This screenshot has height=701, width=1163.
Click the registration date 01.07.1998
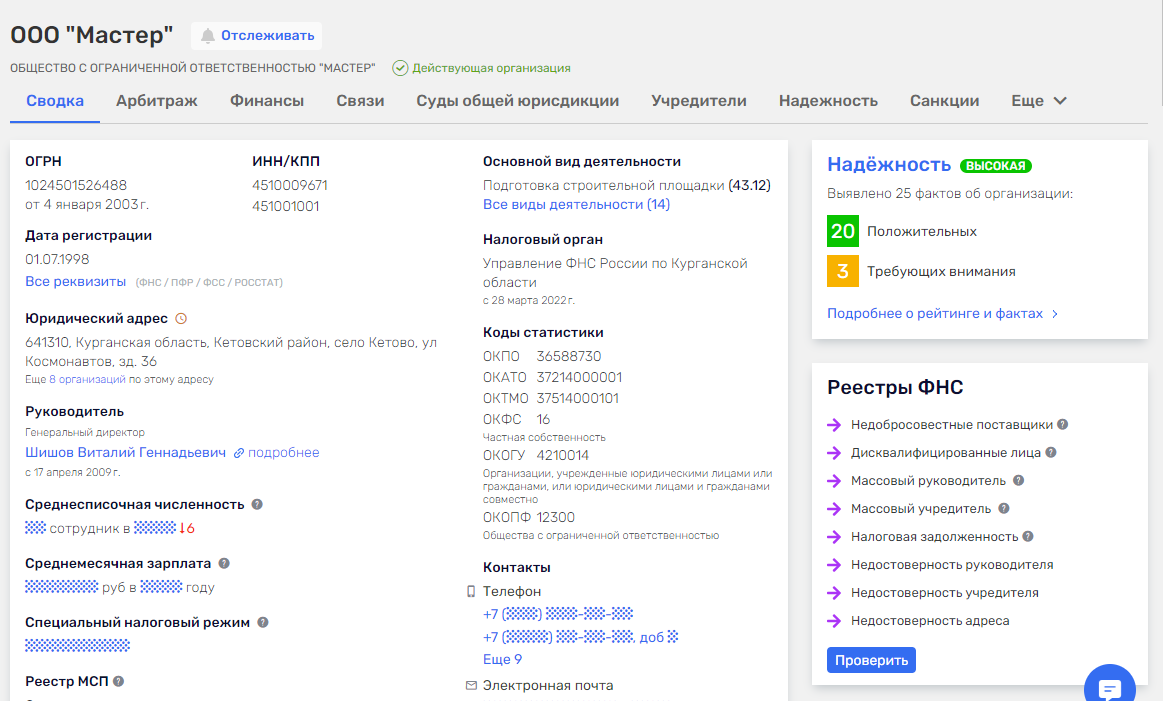click(x=57, y=260)
